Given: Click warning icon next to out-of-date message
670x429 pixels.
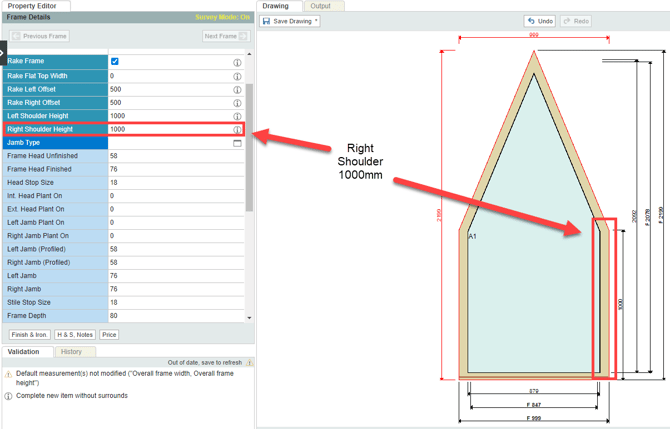Looking at the screenshot, I should click(x=249, y=363).
